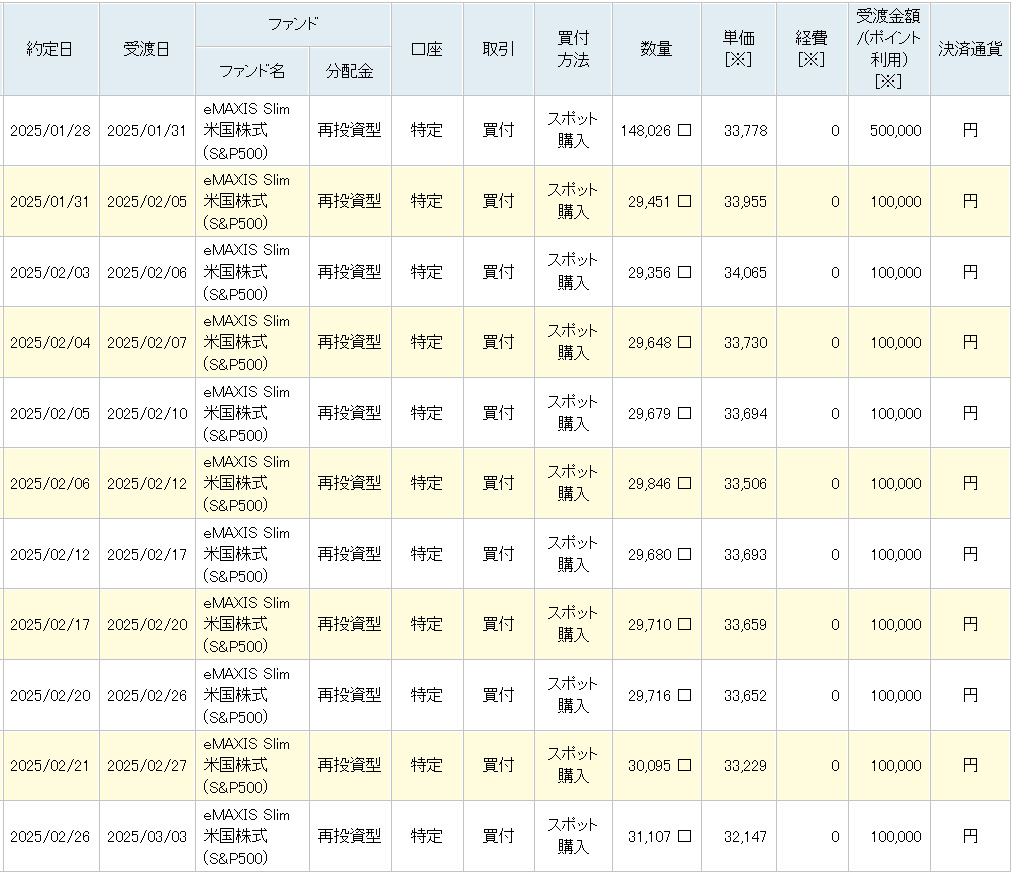The height and width of the screenshot is (873, 1012).
Task: Click the square icon beside quantity 29,451
Action: 684,201
